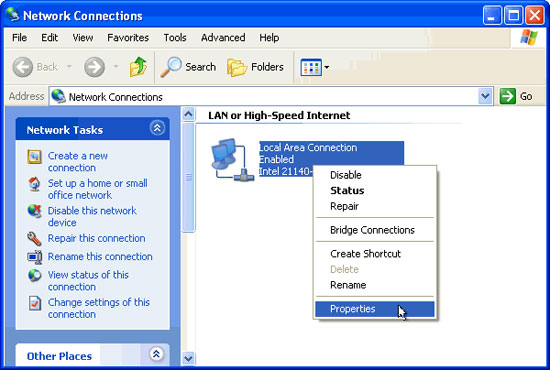Click the View status globe icon
The height and width of the screenshot is (370, 550).
point(34,275)
